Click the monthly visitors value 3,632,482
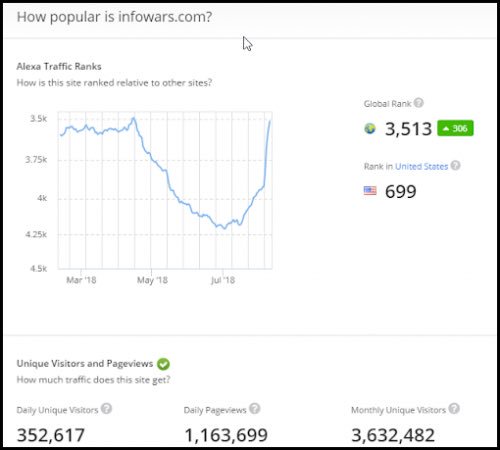 393,435
